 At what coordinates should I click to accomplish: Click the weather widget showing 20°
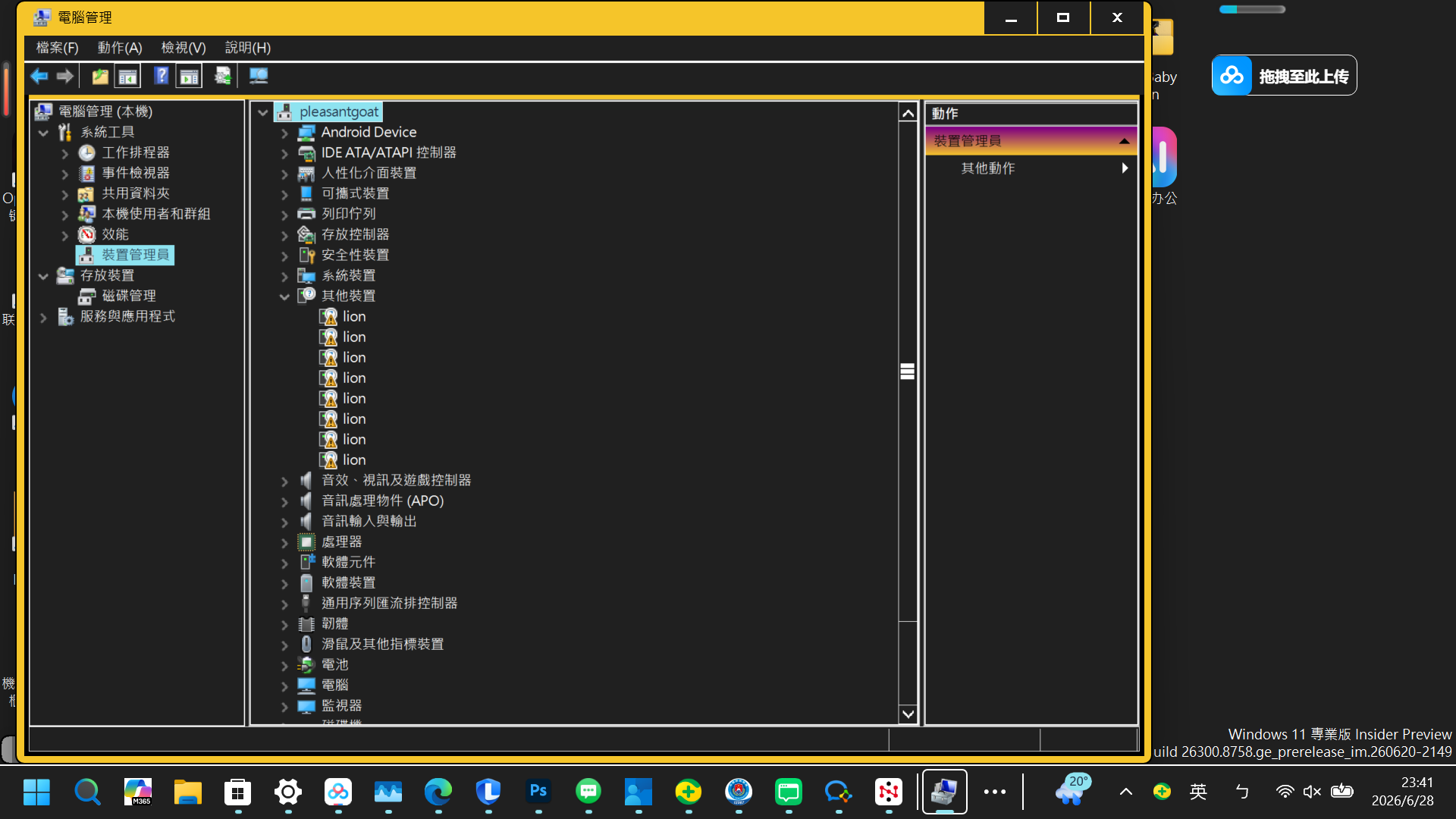(1072, 790)
